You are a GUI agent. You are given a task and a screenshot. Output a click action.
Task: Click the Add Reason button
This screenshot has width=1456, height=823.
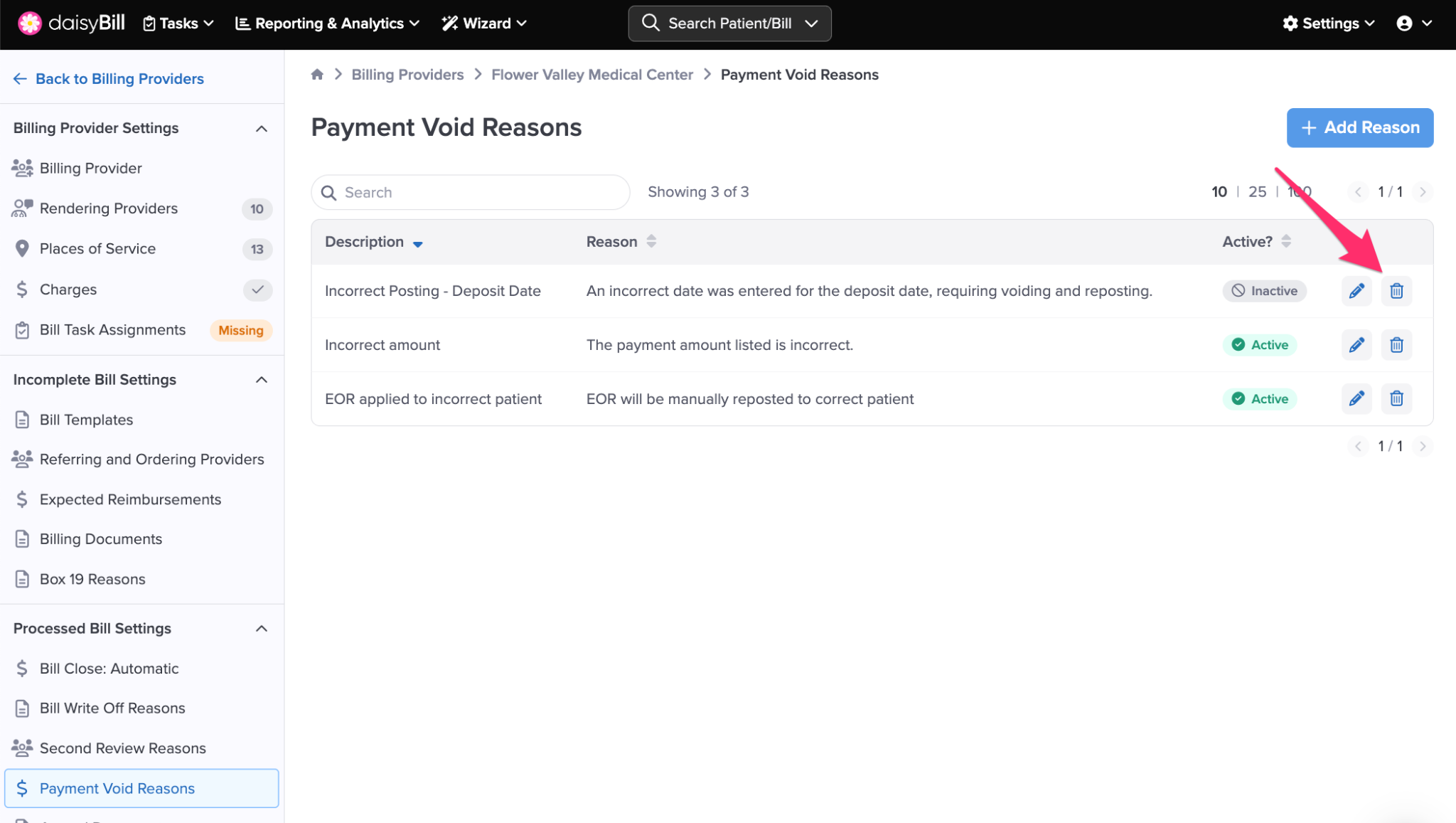[1359, 128]
